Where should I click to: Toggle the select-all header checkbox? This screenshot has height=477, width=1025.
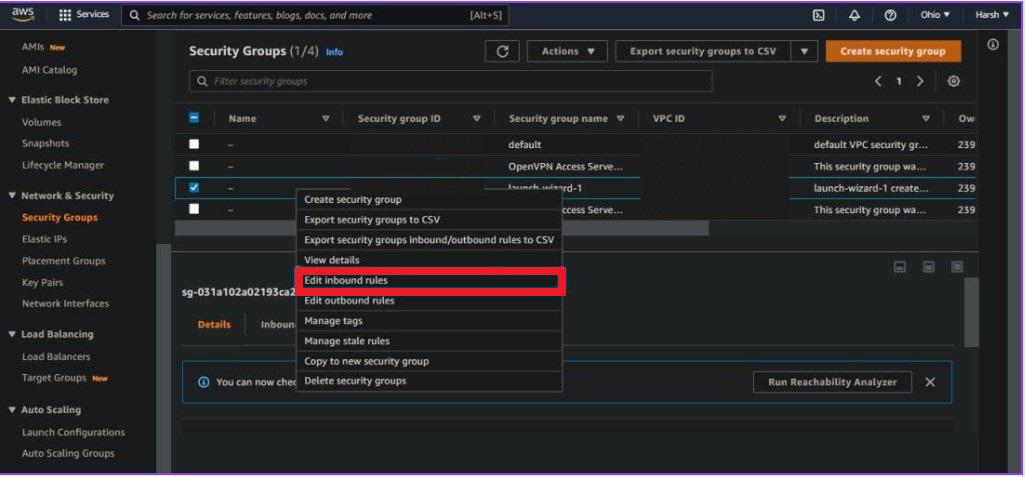point(194,118)
